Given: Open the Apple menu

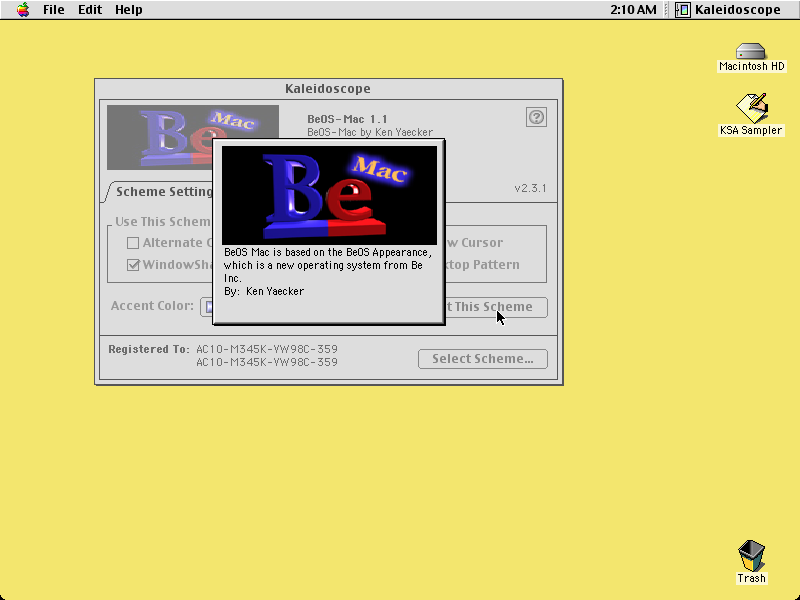Looking at the screenshot, I should [x=23, y=10].
